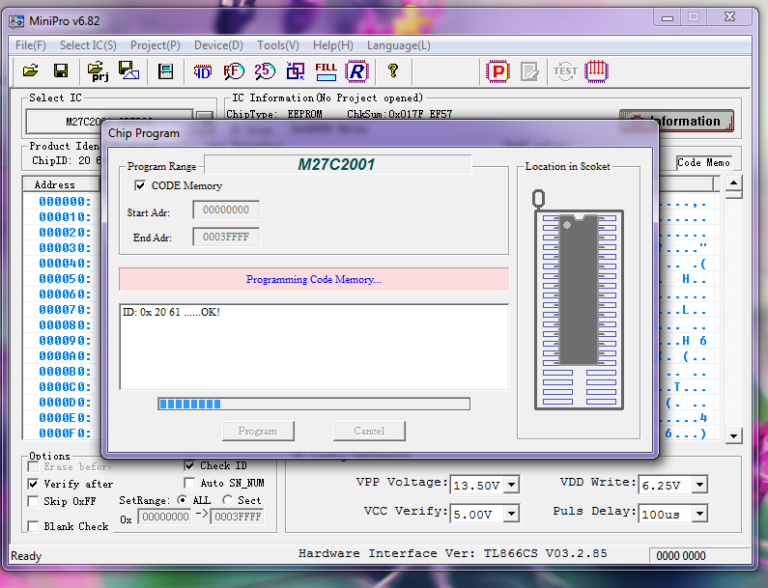Click the MiniPro title bar app icon

[17, 21]
